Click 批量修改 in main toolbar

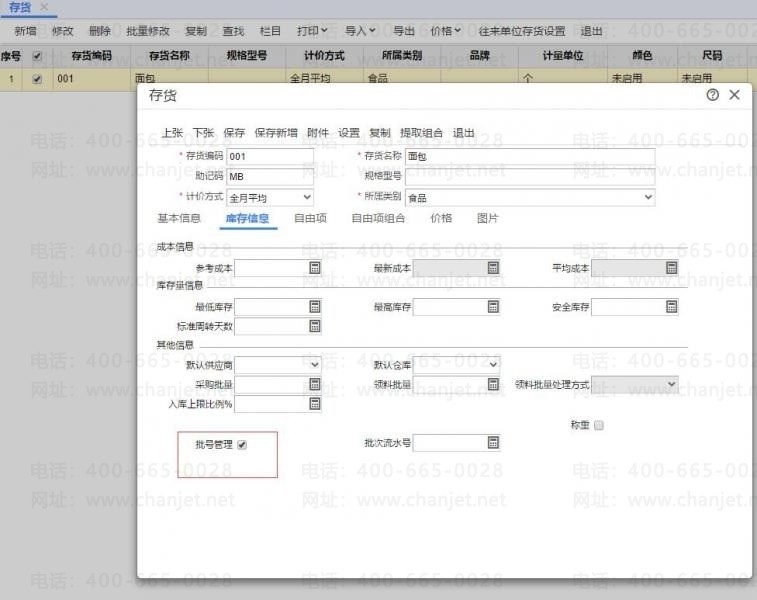click(x=148, y=31)
